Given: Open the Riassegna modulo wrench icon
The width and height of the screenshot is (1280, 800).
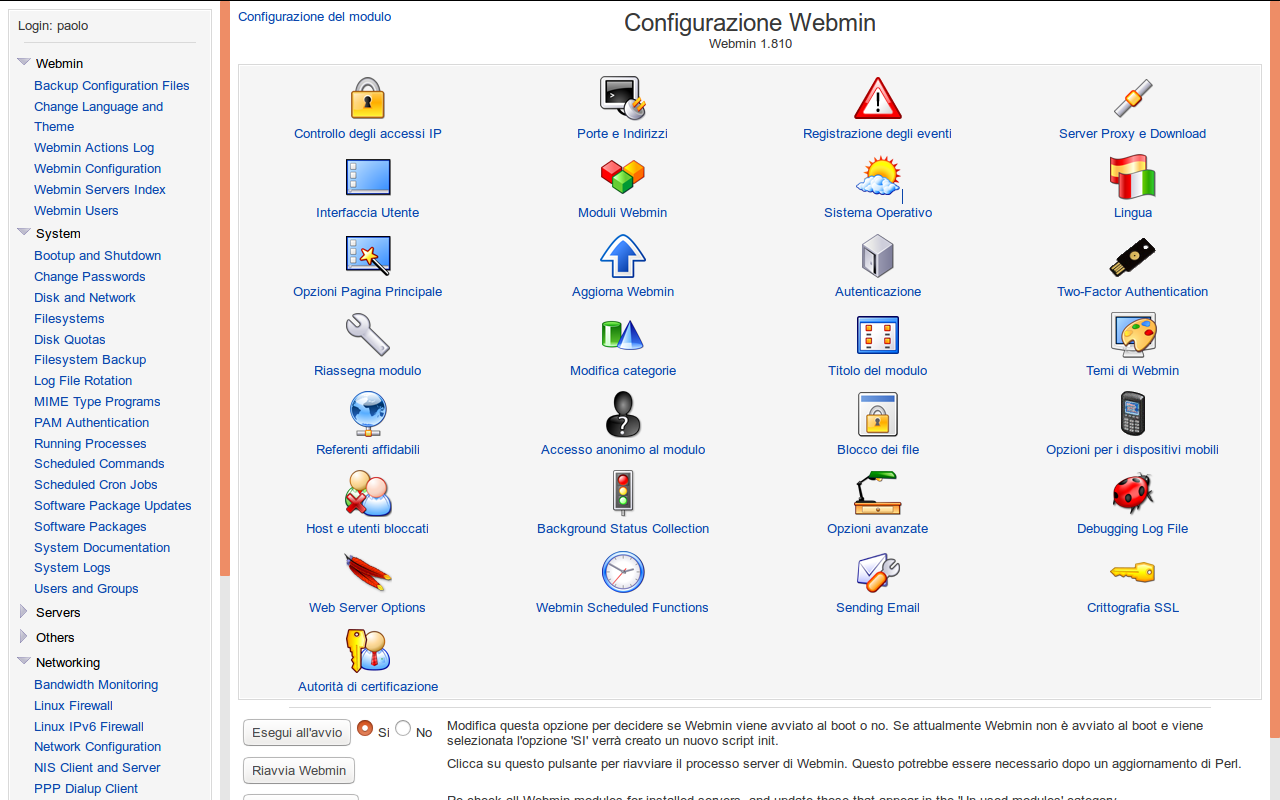Looking at the screenshot, I should pos(368,335).
